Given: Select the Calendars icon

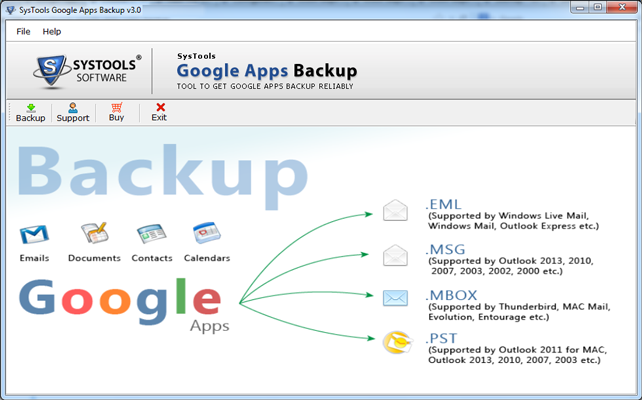Looking at the screenshot, I should click(207, 233).
